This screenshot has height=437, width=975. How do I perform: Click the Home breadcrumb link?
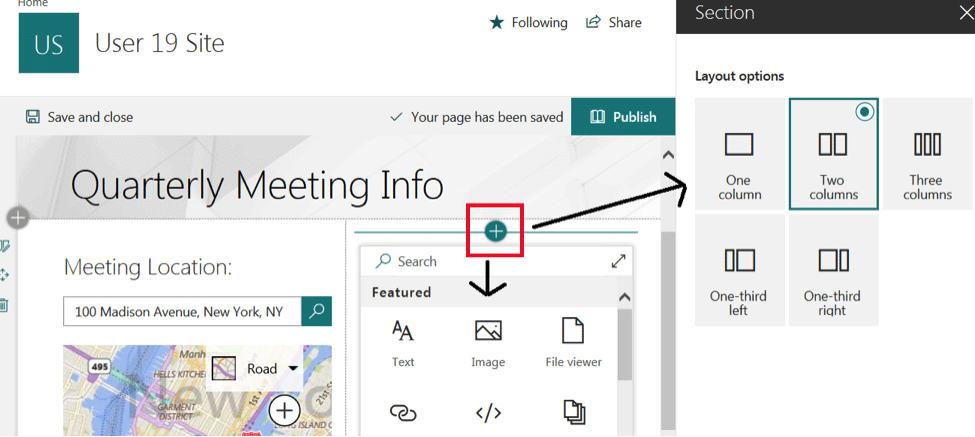pos(32,3)
